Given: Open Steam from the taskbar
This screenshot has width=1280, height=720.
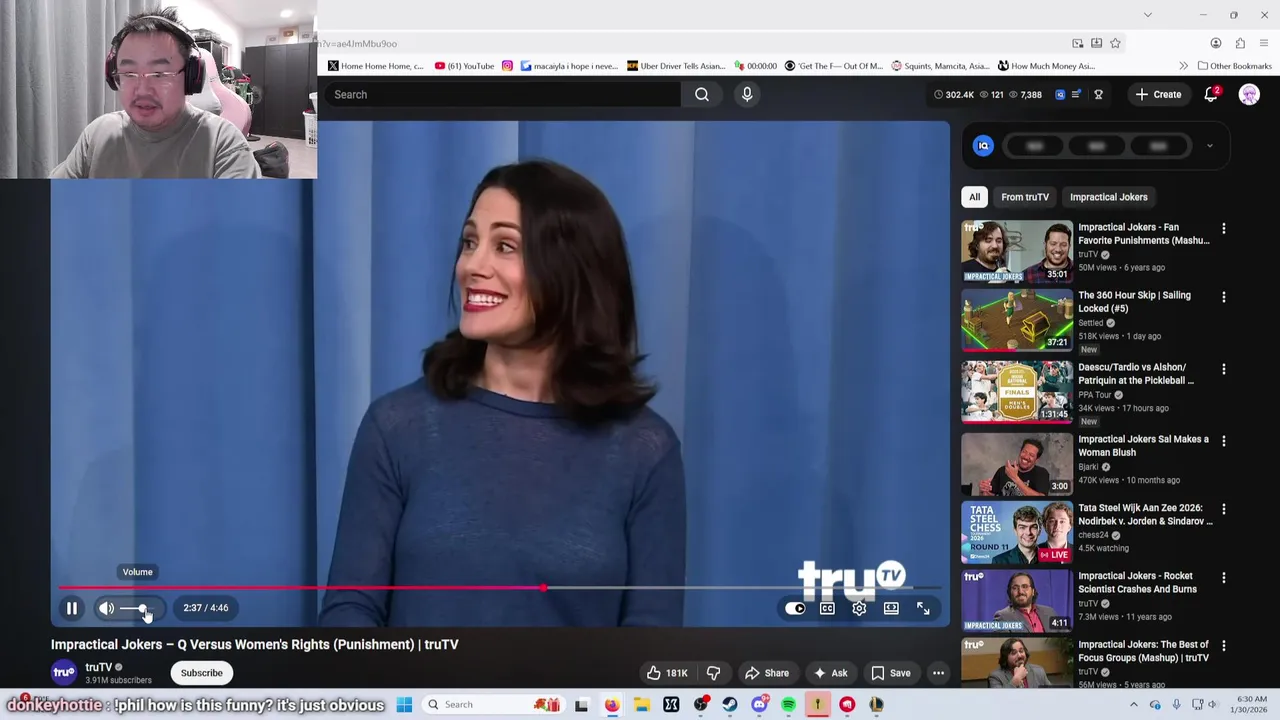Looking at the screenshot, I should [x=729, y=705].
